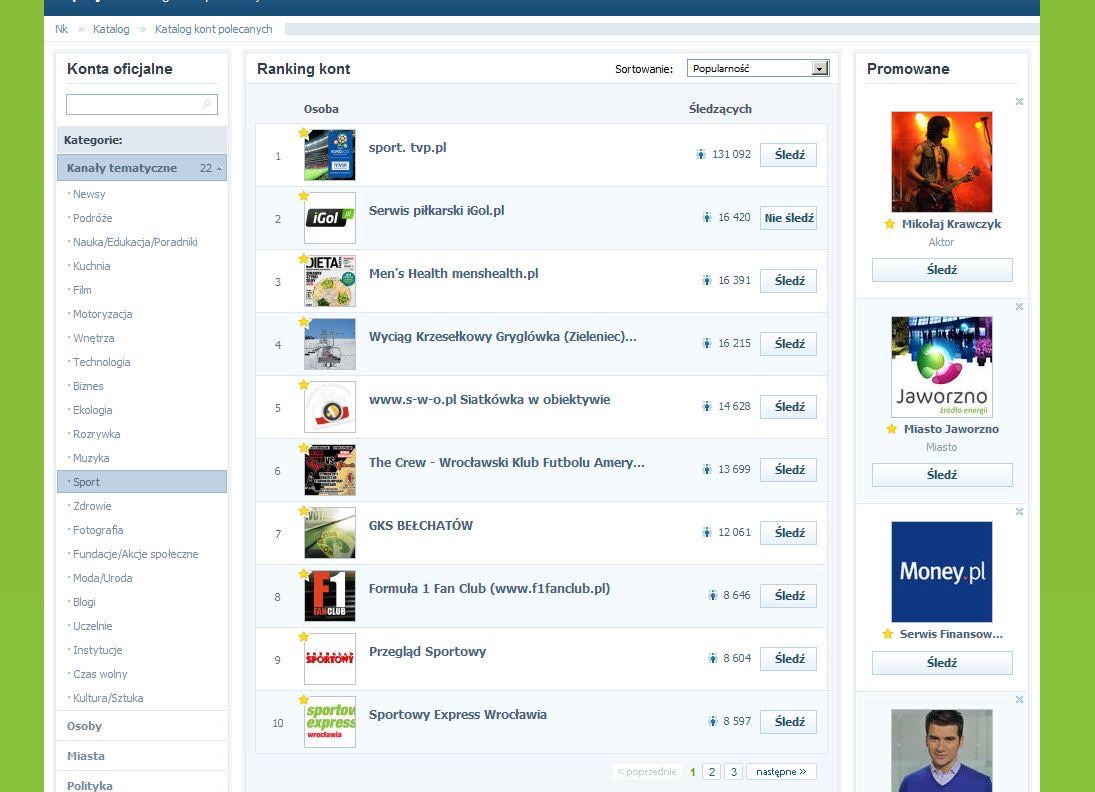Click followers icon next to 131 092
The height and width of the screenshot is (792, 1095).
coord(700,154)
